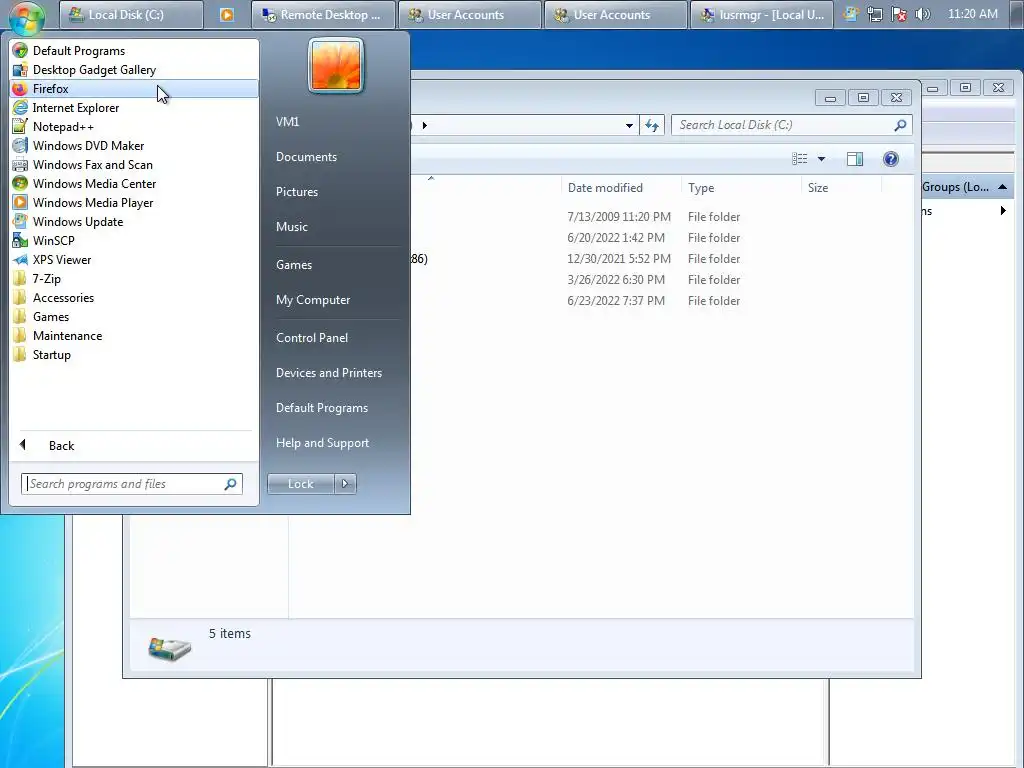Open Devices and Printers

[328, 373]
